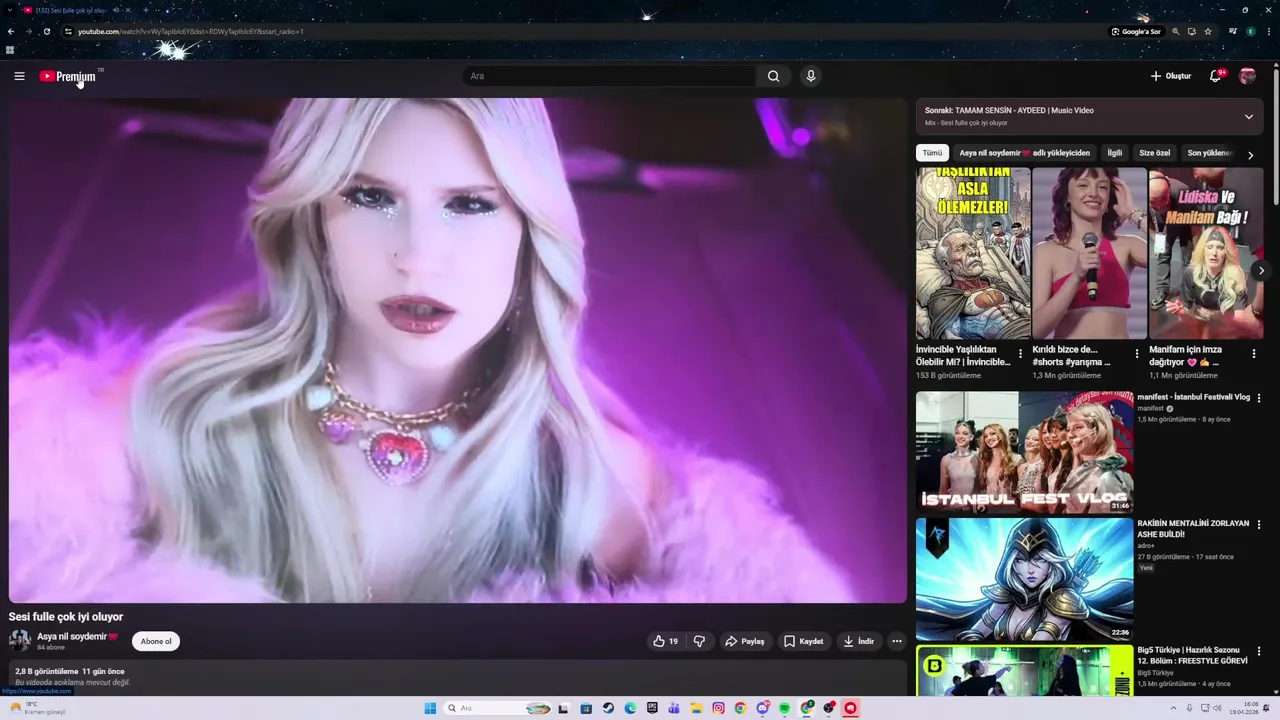
Task: Click the Windows taskbar search box
Action: click(x=497, y=708)
